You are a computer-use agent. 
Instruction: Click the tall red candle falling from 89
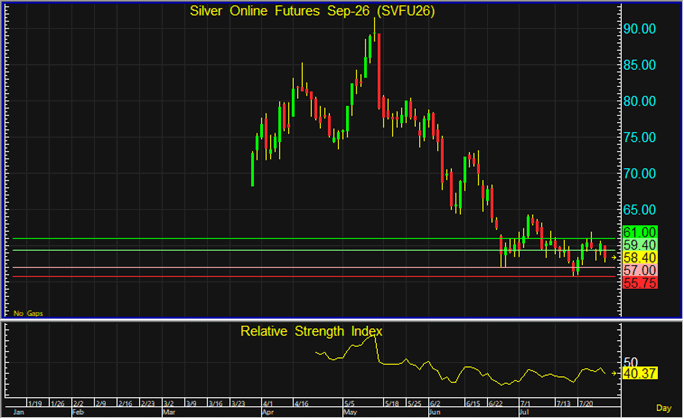pos(379,72)
